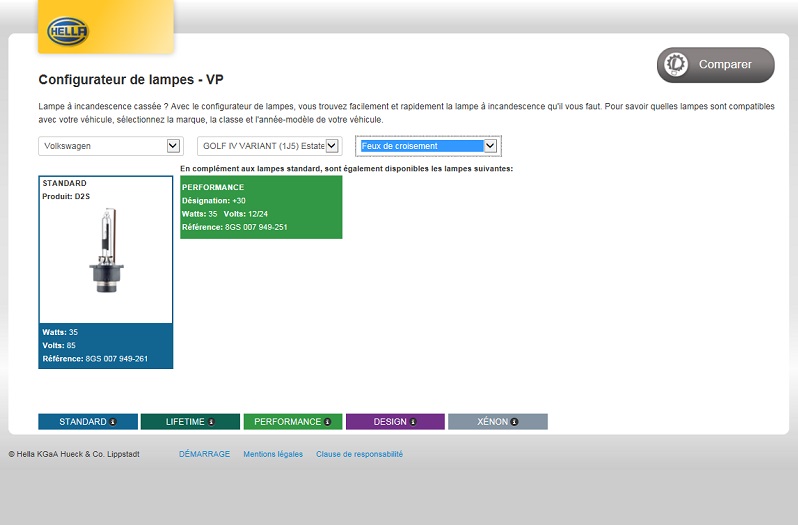This screenshot has height=525, width=798.
Task: Select the LIFETIME category tab label
Action: click(185, 422)
